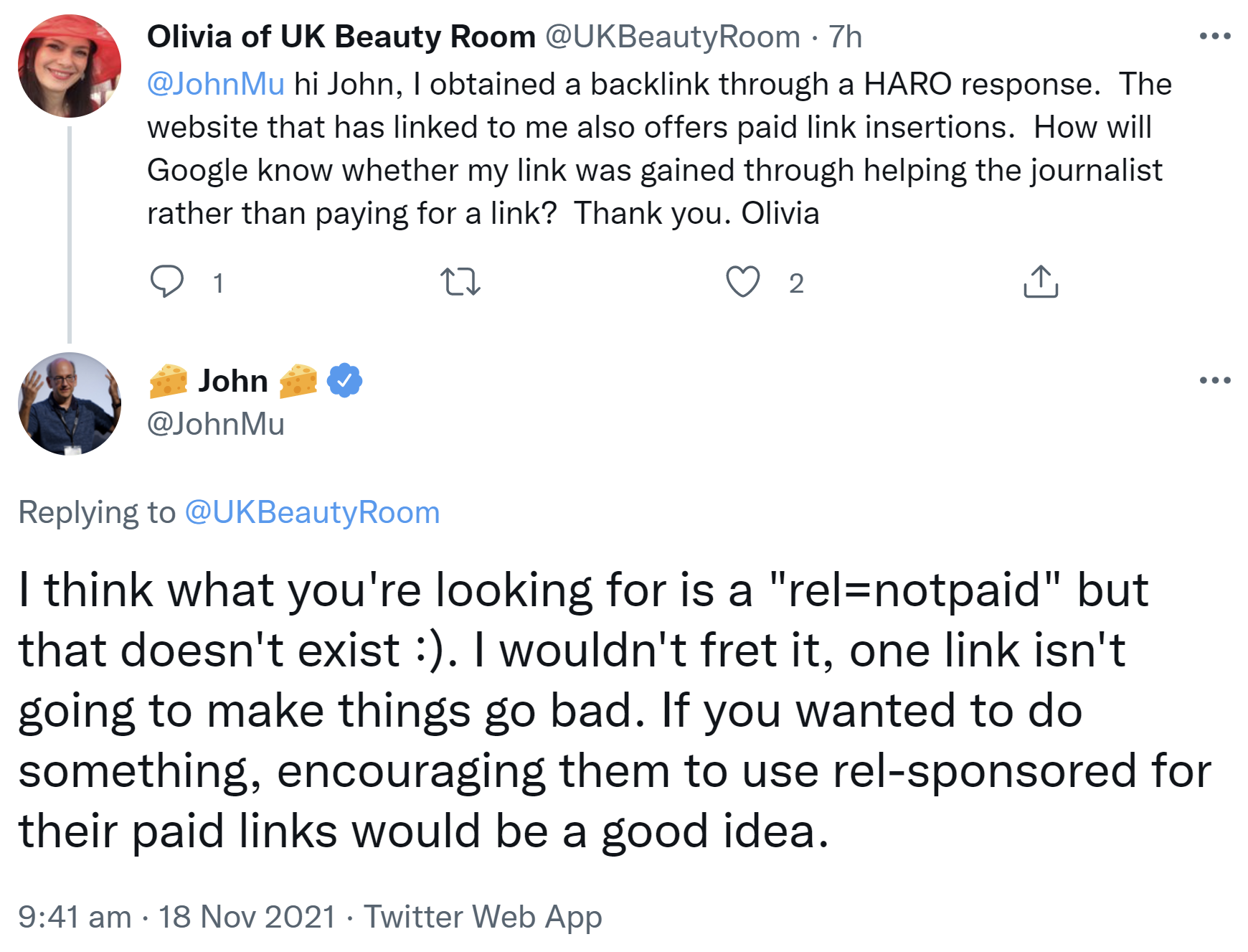Click the like count 2 on Olivia's tweet

(796, 283)
